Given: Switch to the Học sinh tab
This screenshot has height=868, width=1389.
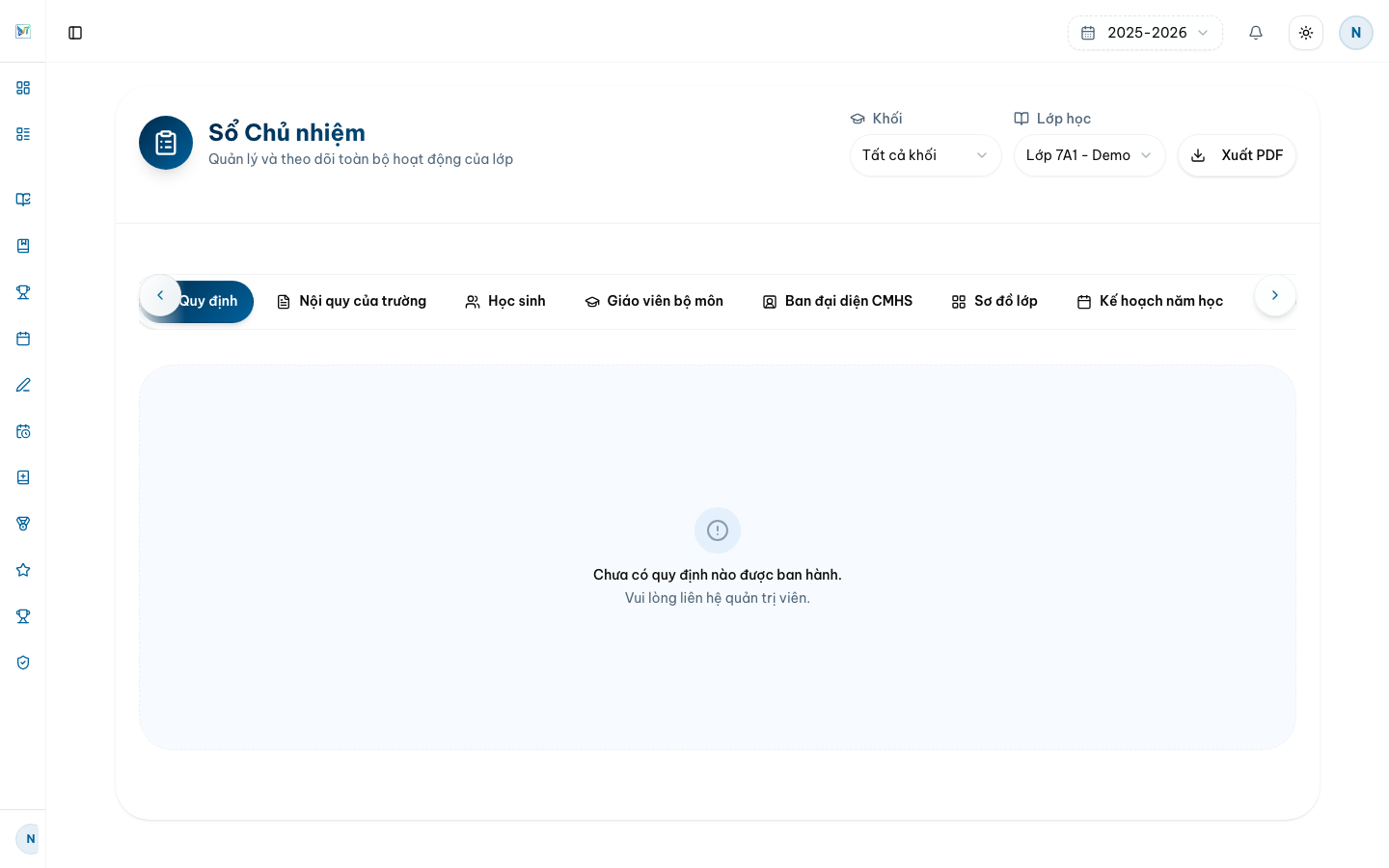Looking at the screenshot, I should tap(505, 302).
